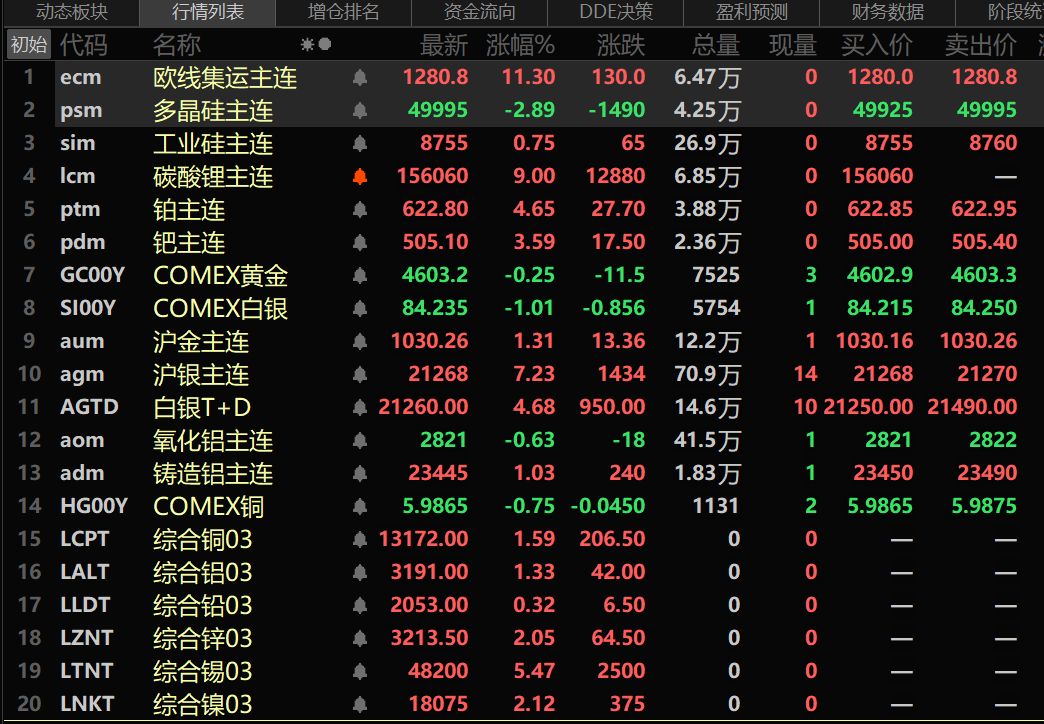1044x724 pixels.
Task: Click the alert bell for 钯主连
Action: coord(360,242)
